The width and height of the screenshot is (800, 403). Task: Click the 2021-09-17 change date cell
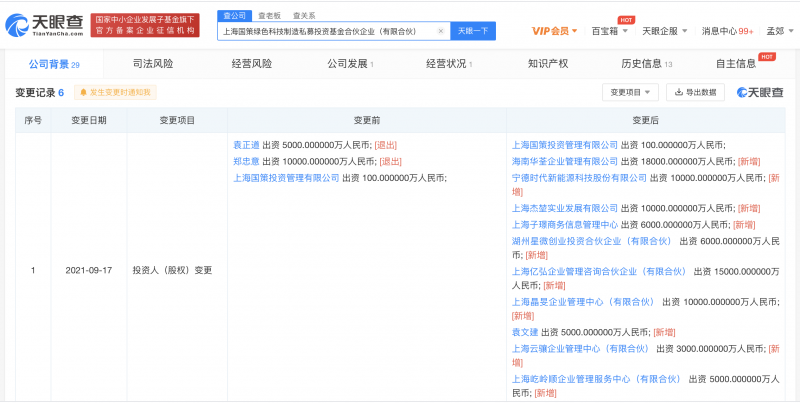coord(89,270)
